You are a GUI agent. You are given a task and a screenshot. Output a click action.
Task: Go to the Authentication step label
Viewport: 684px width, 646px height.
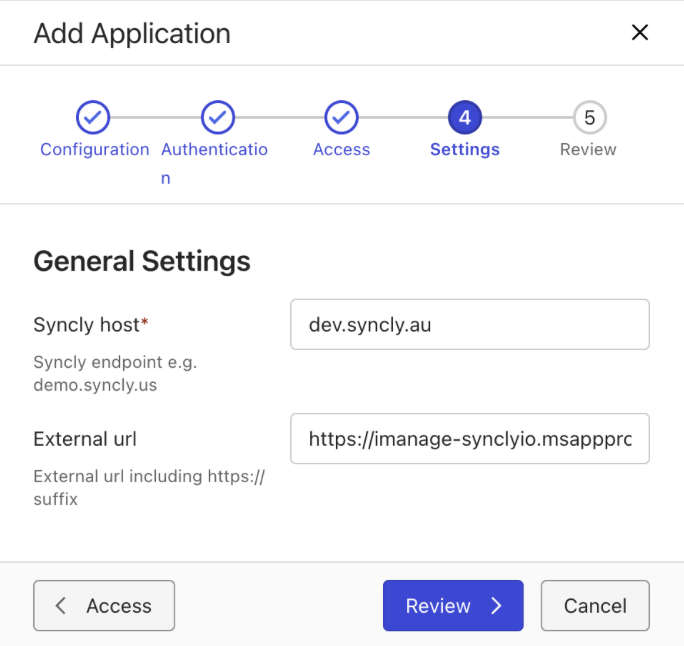(214, 164)
